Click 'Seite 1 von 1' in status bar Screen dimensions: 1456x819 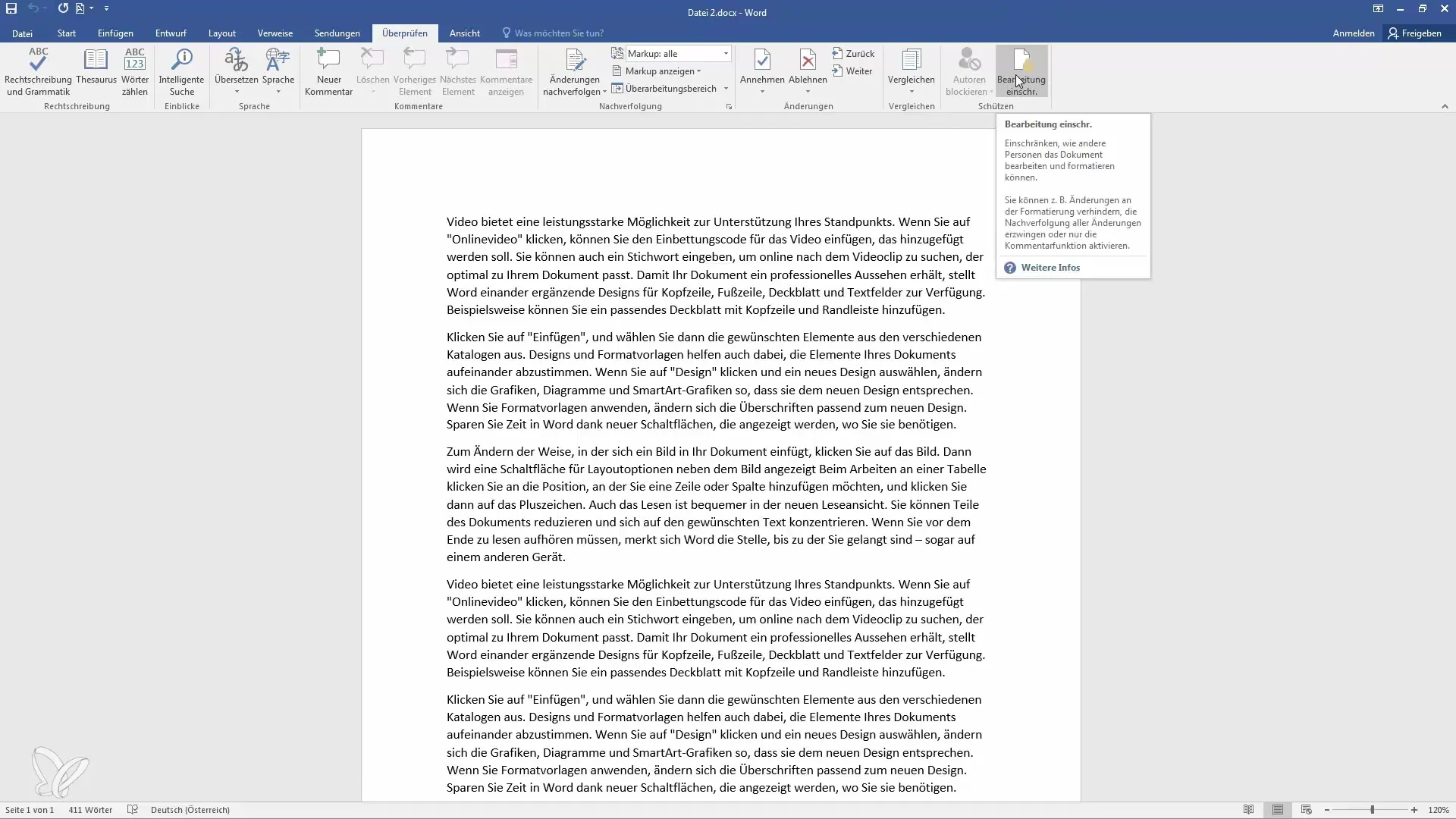tap(30, 810)
